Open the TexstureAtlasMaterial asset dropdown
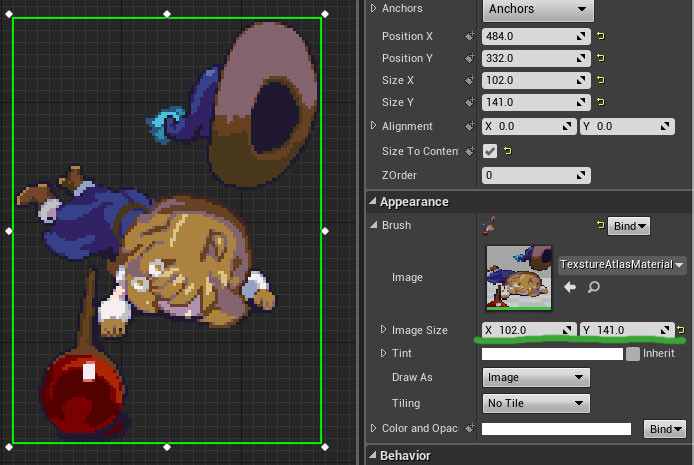Viewport: 694px width, 465px height. 622,265
